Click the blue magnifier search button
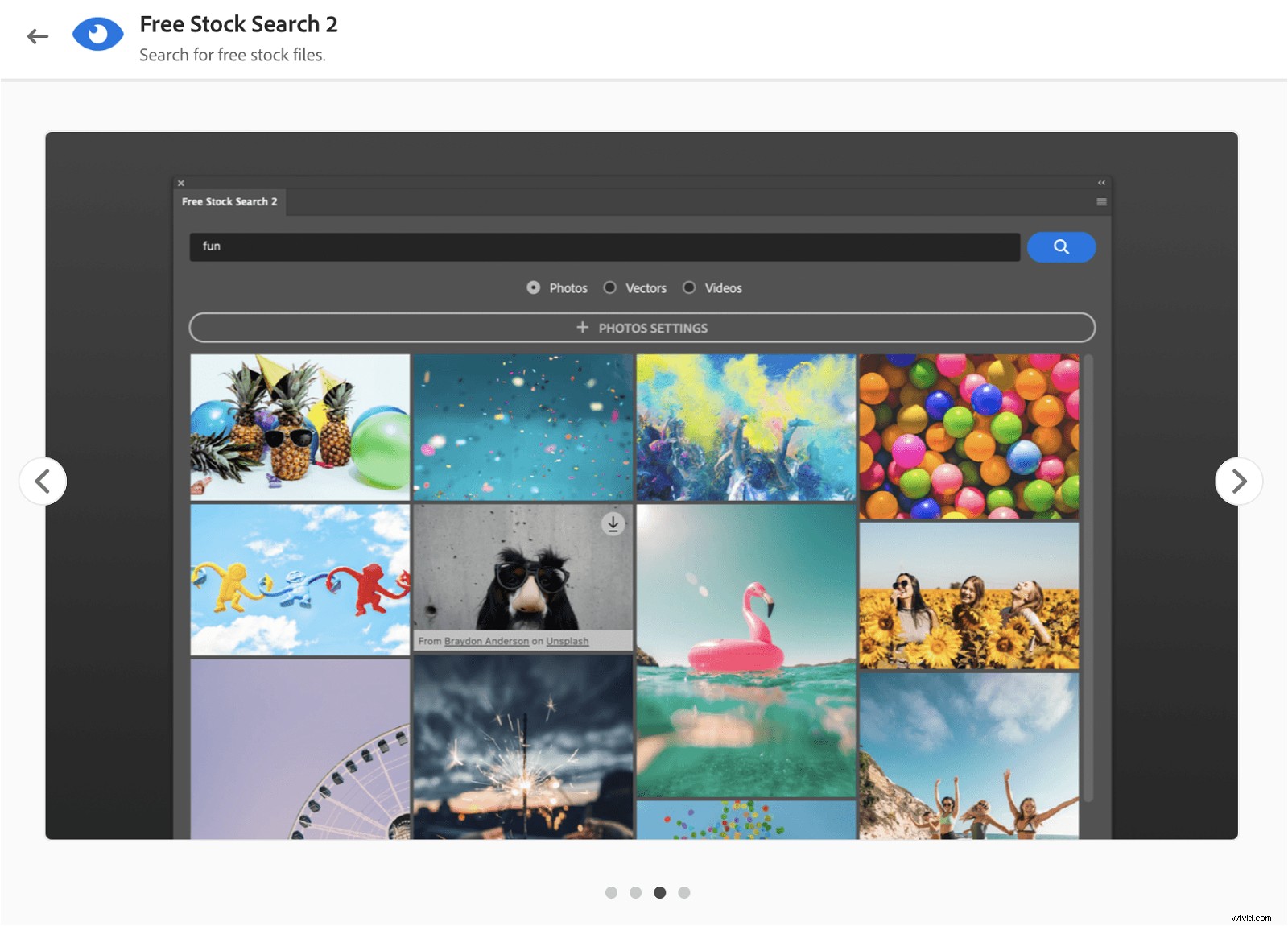 click(1061, 247)
